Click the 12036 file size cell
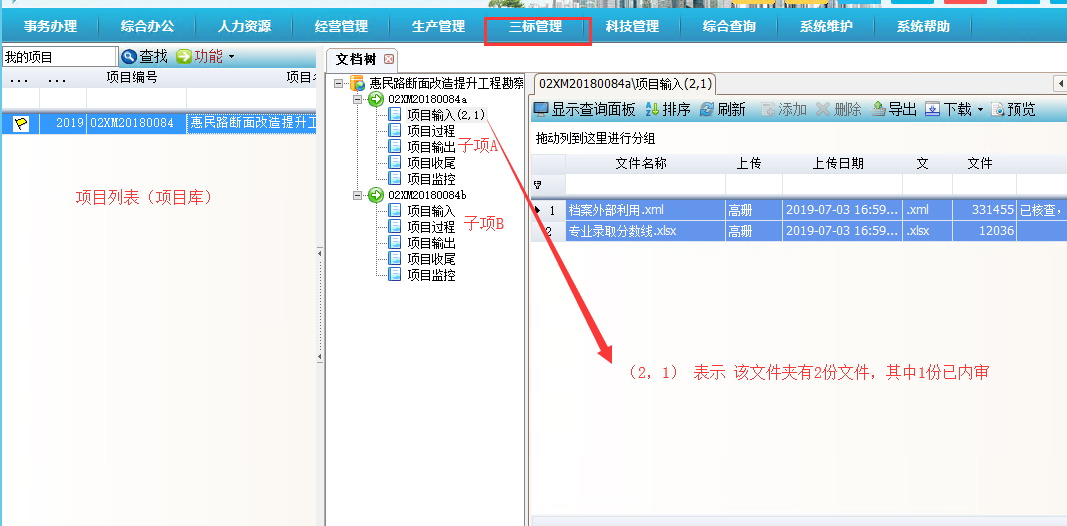1067x526 pixels. [984, 231]
